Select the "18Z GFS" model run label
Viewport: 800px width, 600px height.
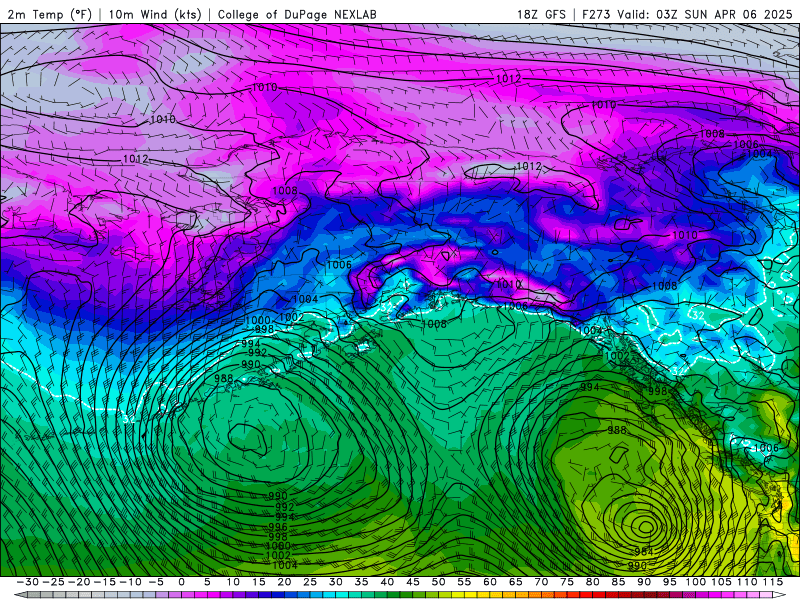[x=541, y=14]
